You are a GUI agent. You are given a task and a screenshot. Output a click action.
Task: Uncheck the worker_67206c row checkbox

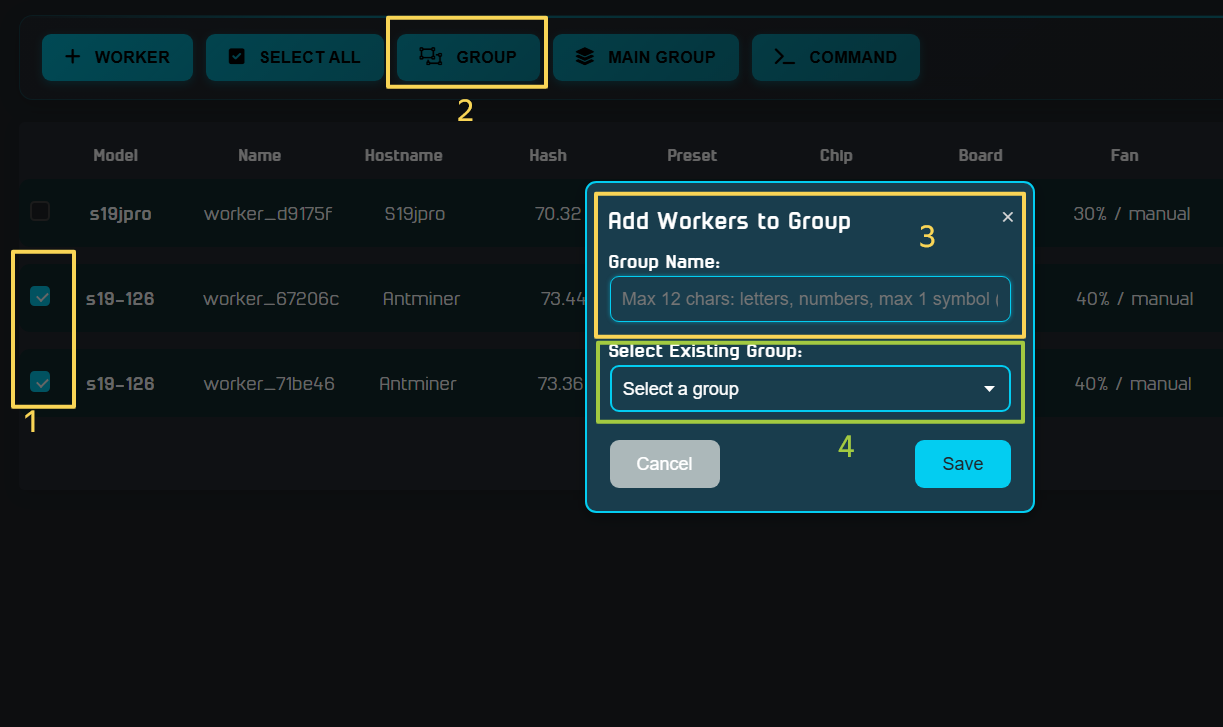click(40, 296)
